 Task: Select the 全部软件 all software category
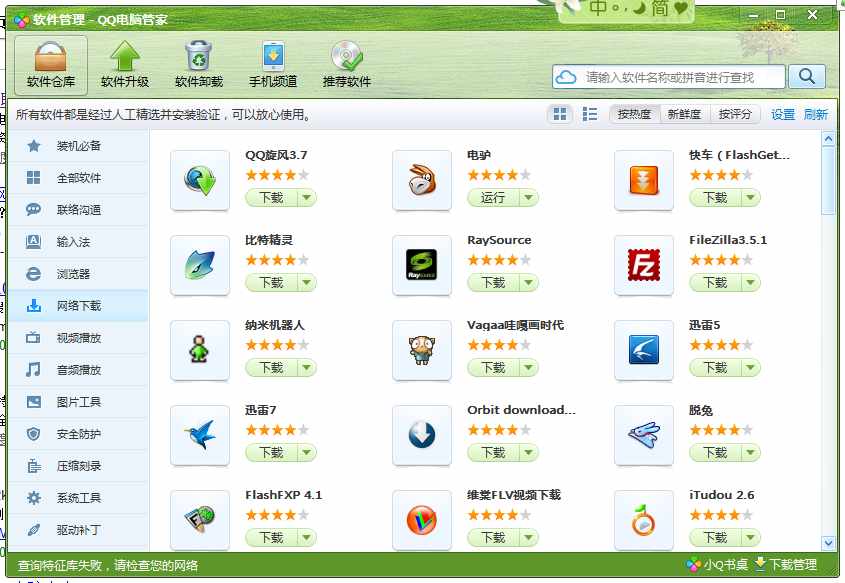pos(78,178)
